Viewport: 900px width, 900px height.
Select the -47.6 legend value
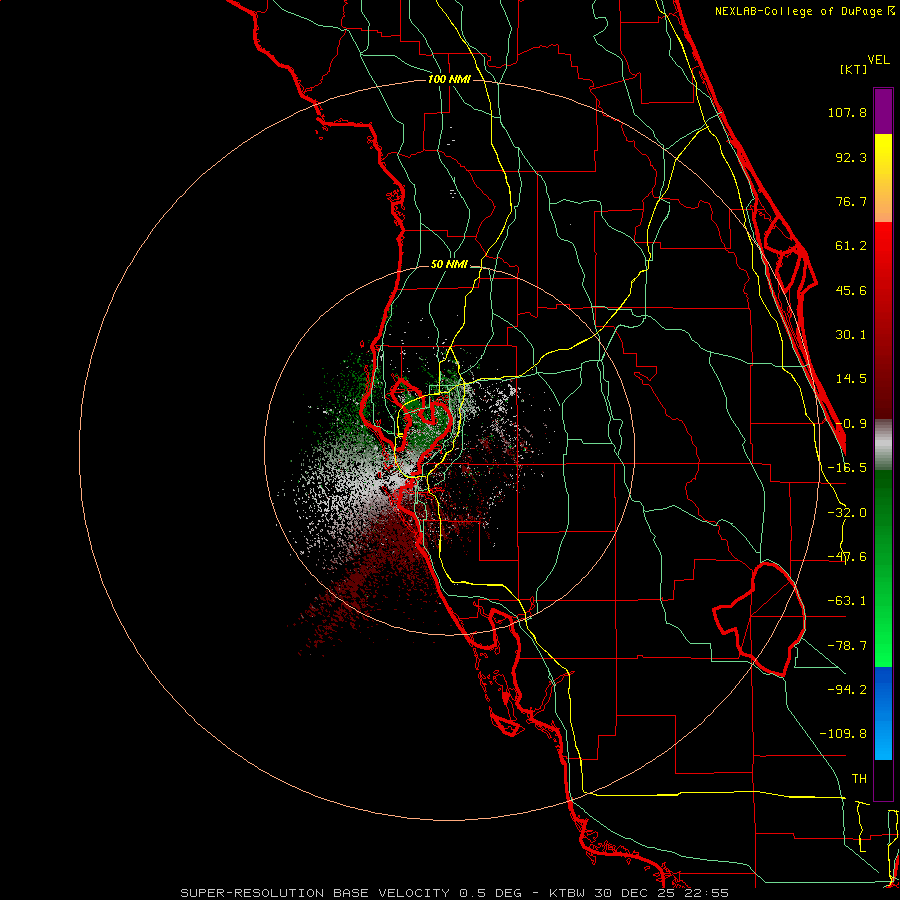pyautogui.click(x=847, y=557)
